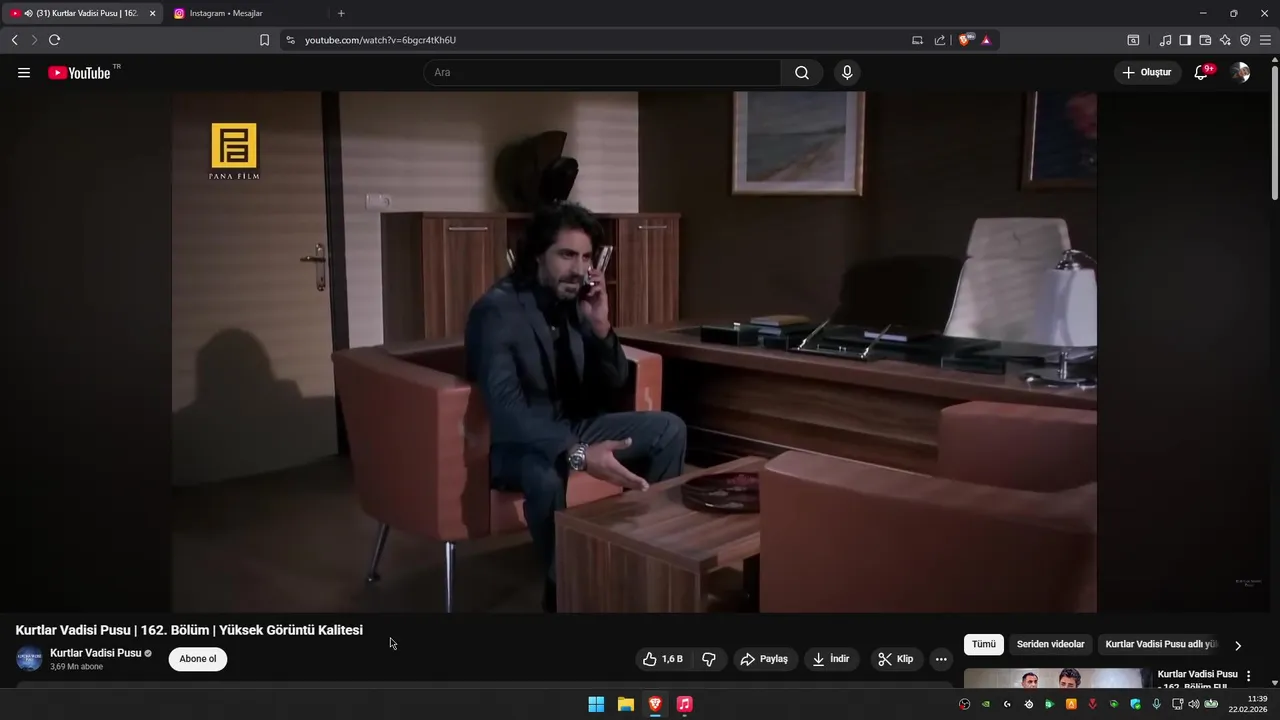Image resolution: width=1280 pixels, height=720 pixels.
Task: Click the page vertical scrollbar
Action: 1274,130
